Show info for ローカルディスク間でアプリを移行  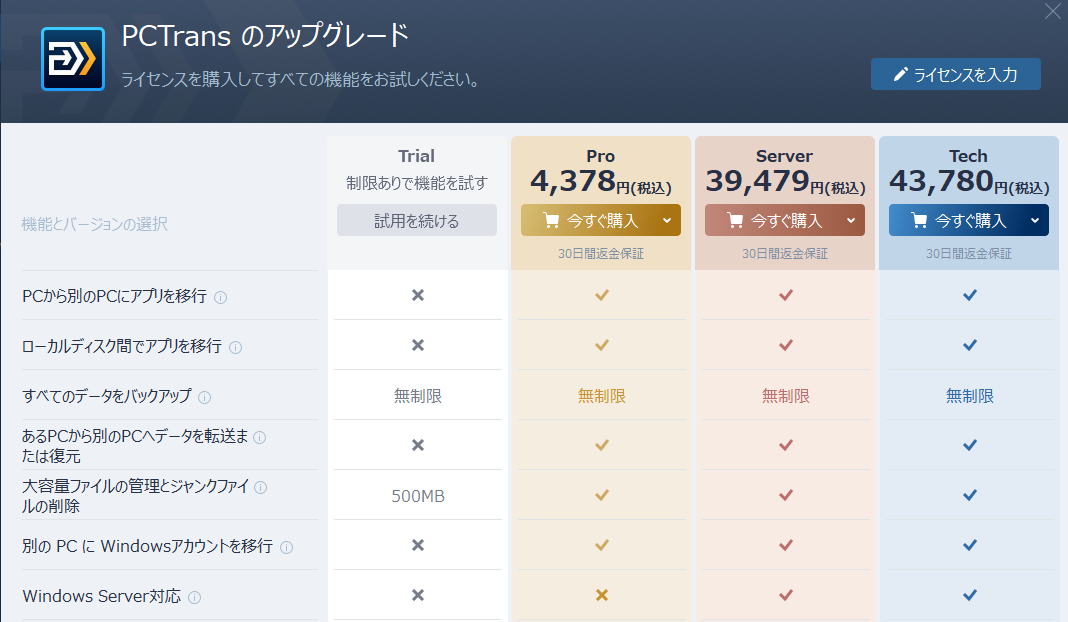tap(236, 347)
